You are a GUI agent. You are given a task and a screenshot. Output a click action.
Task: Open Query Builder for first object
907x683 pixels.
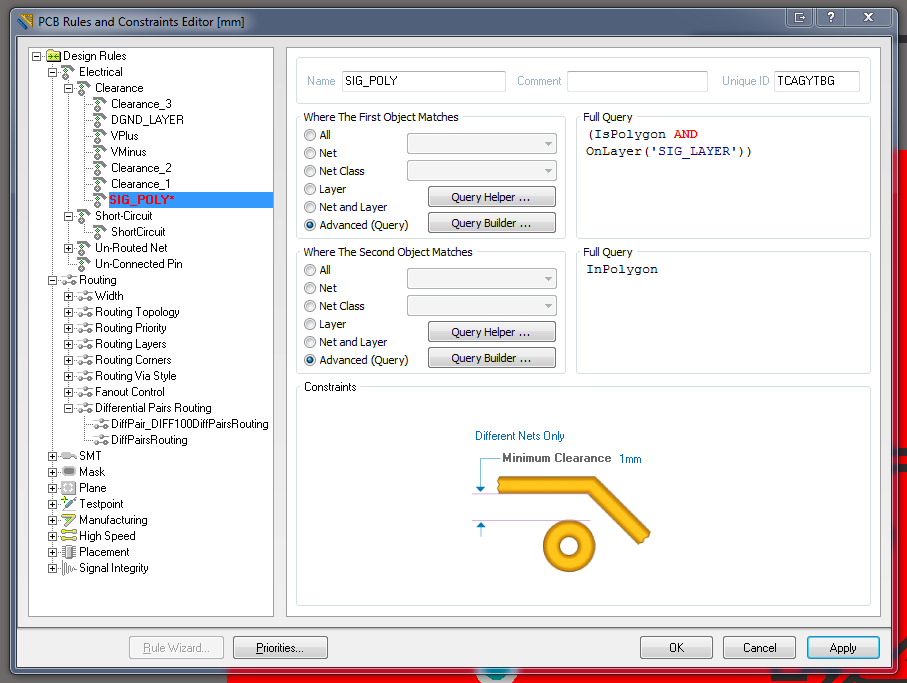pos(492,223)
